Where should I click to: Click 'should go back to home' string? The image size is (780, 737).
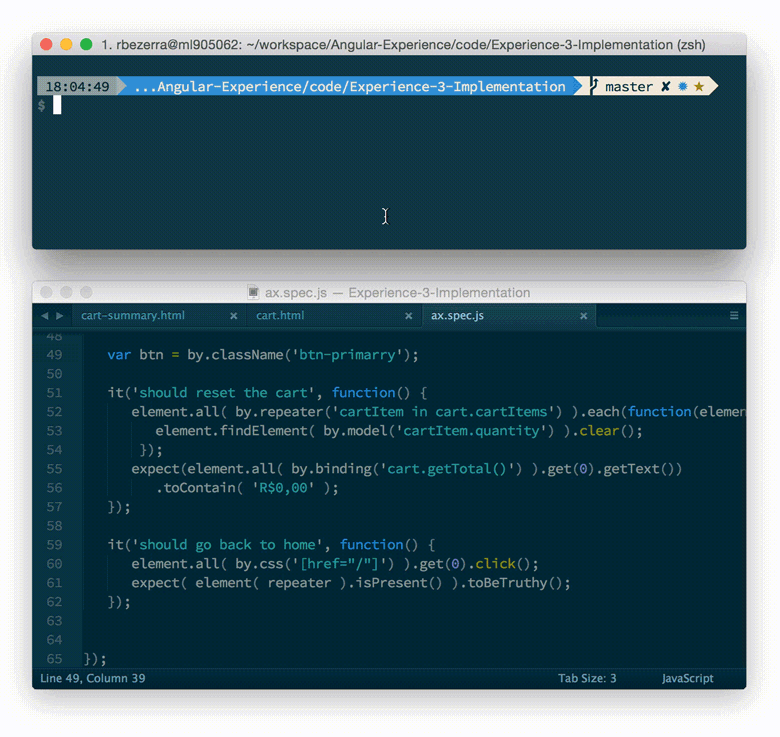tap(227, 545)
